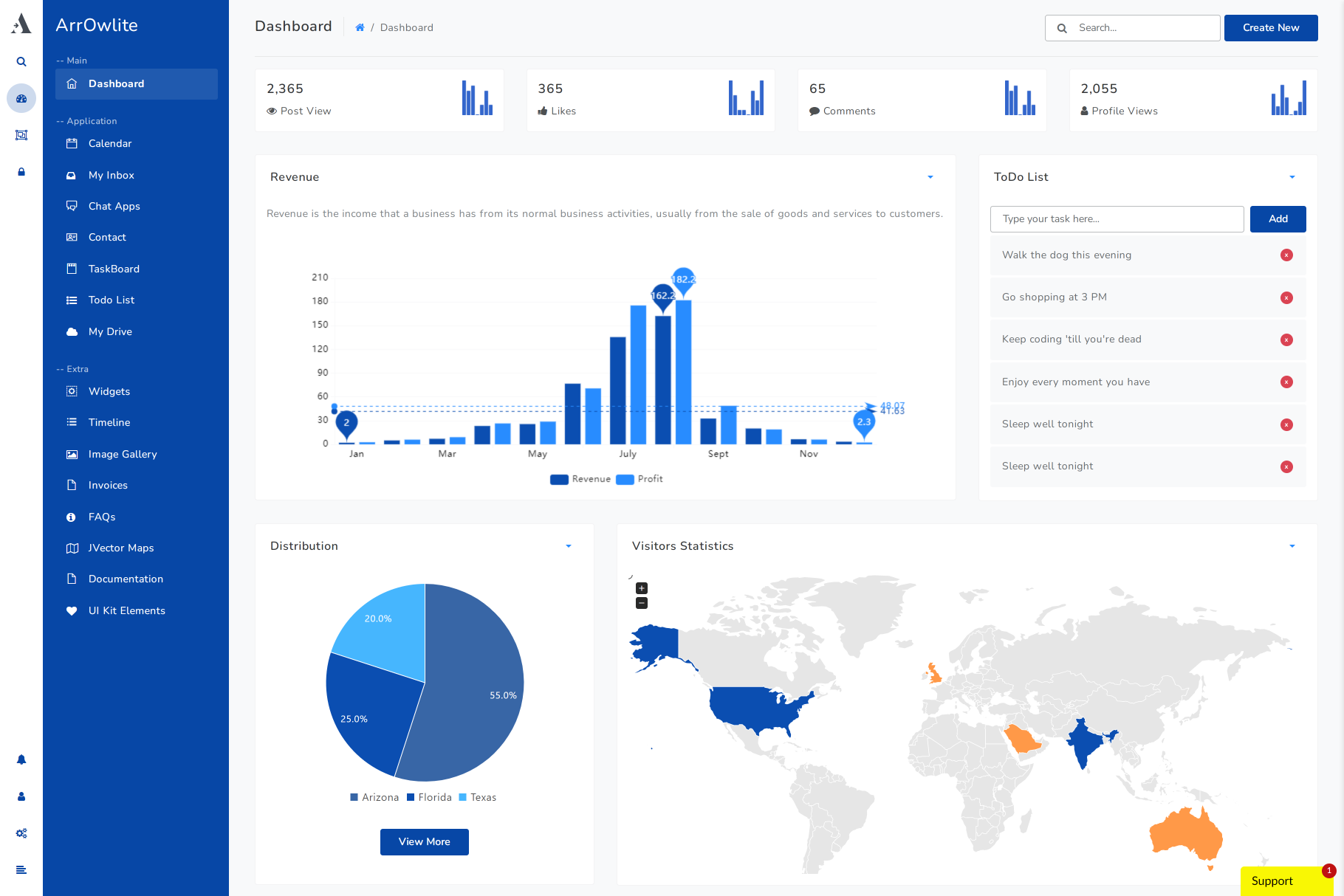This screenshot has height=896, width=1344.
Task: Click the search icon in left rail
Action: pyautogui.click(x=21, y=62)
